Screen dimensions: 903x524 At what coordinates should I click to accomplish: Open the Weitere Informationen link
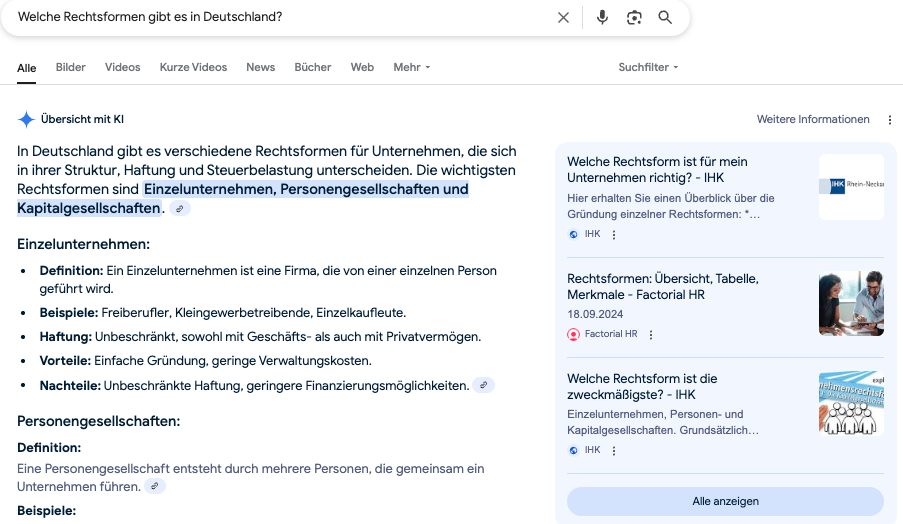[813, 120]
